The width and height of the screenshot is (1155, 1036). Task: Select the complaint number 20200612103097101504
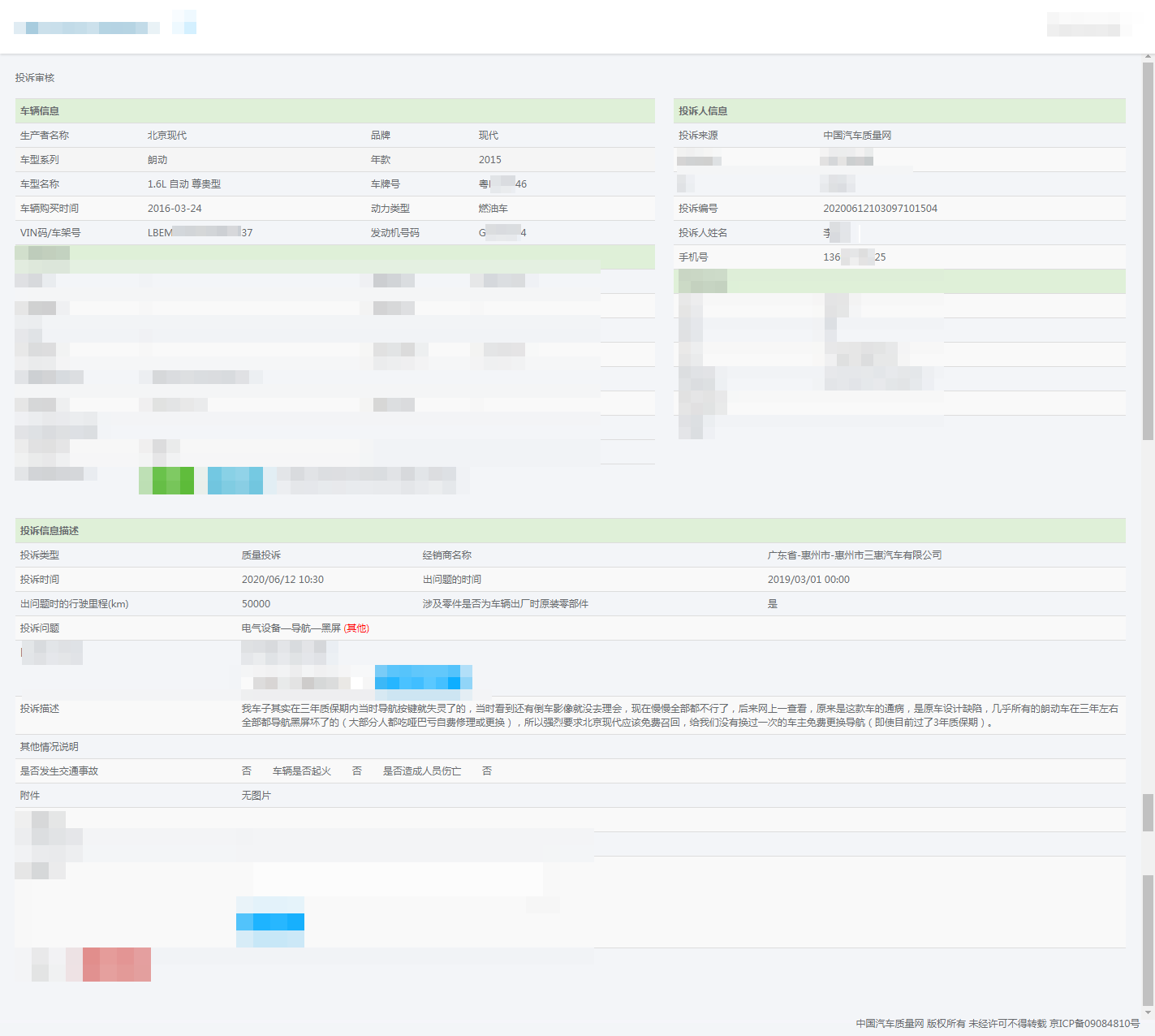coord(880,209)
